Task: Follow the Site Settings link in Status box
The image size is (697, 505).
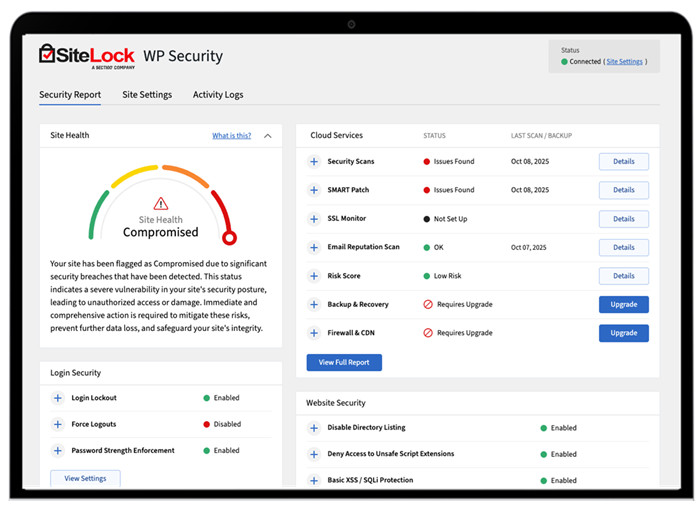Action: (624, 61)
